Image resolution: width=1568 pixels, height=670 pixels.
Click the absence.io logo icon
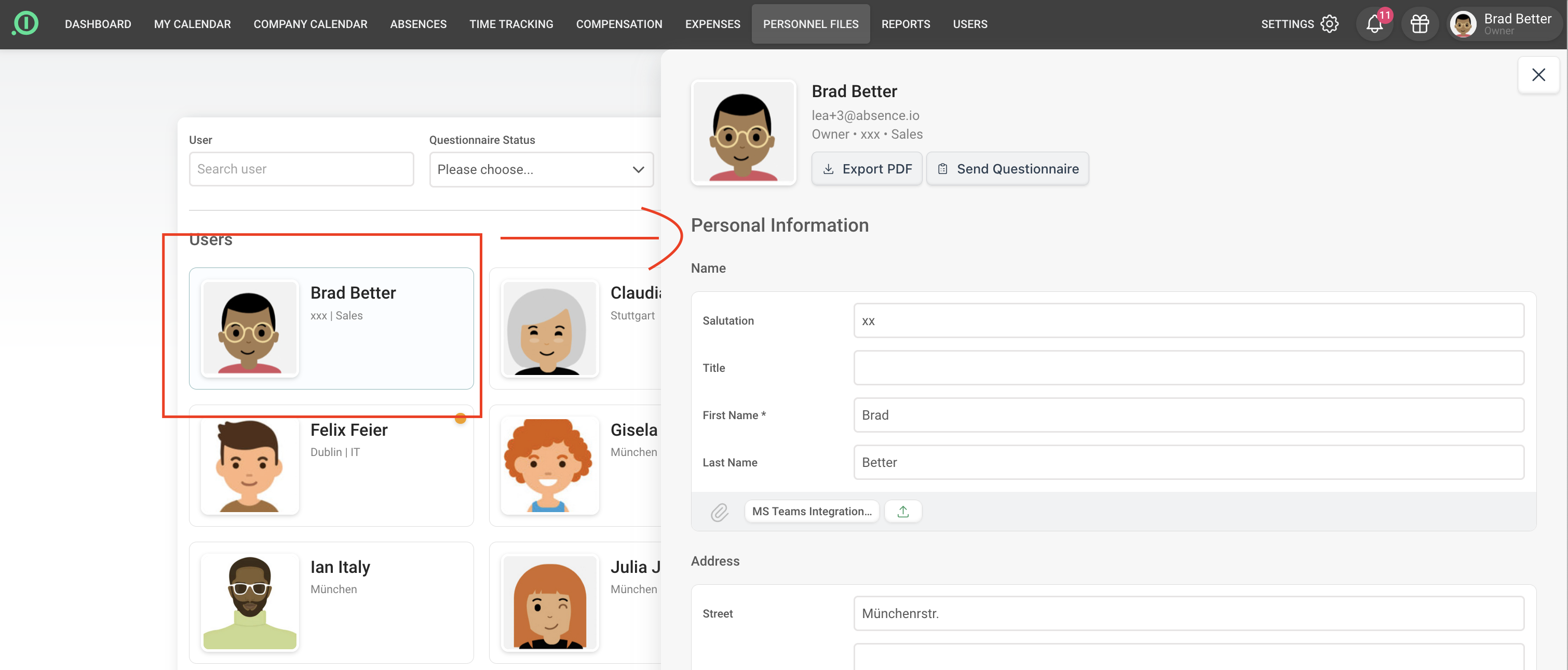pyautogui.click(x=25, y=24)
